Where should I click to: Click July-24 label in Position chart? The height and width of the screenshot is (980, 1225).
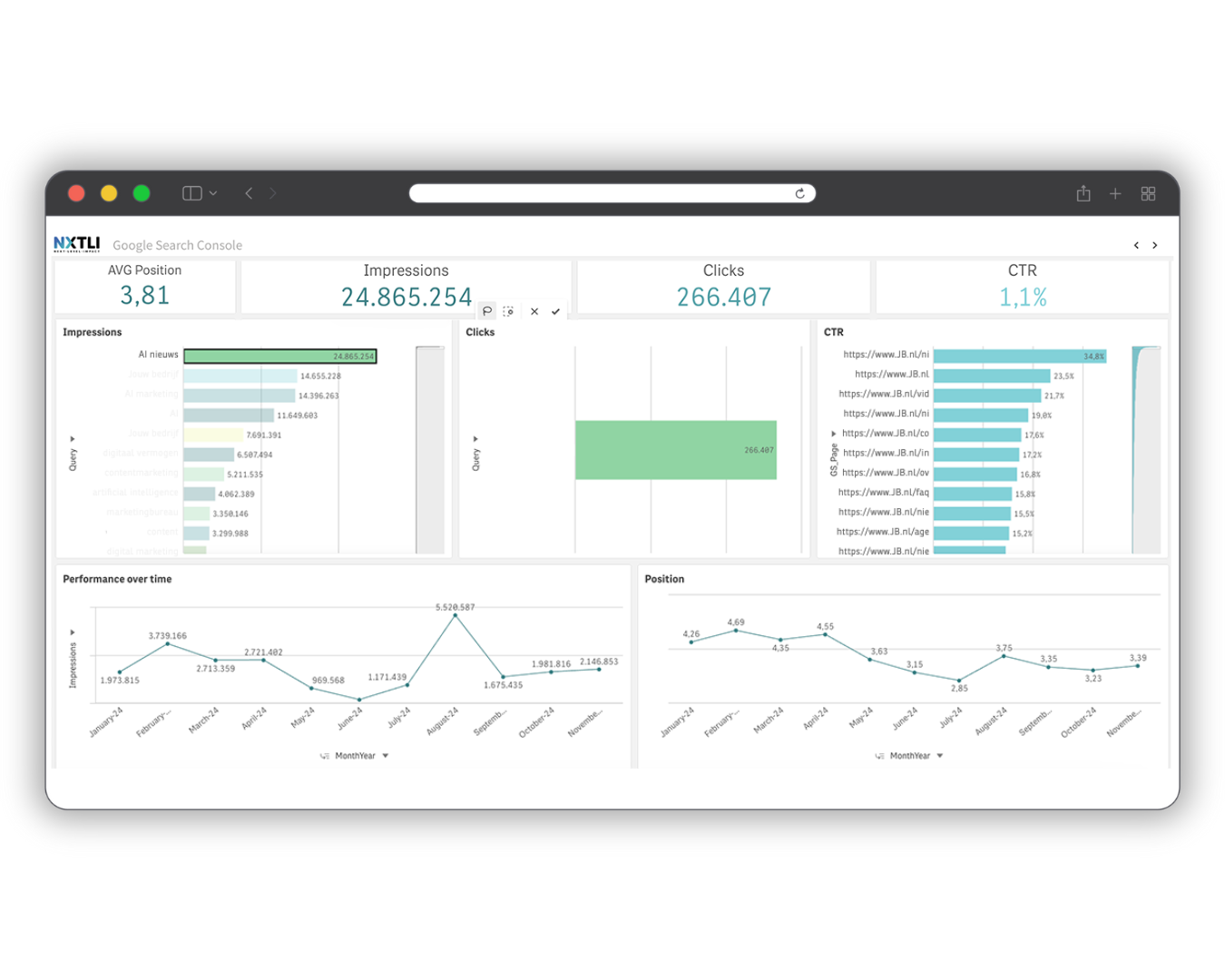[950, 719]
